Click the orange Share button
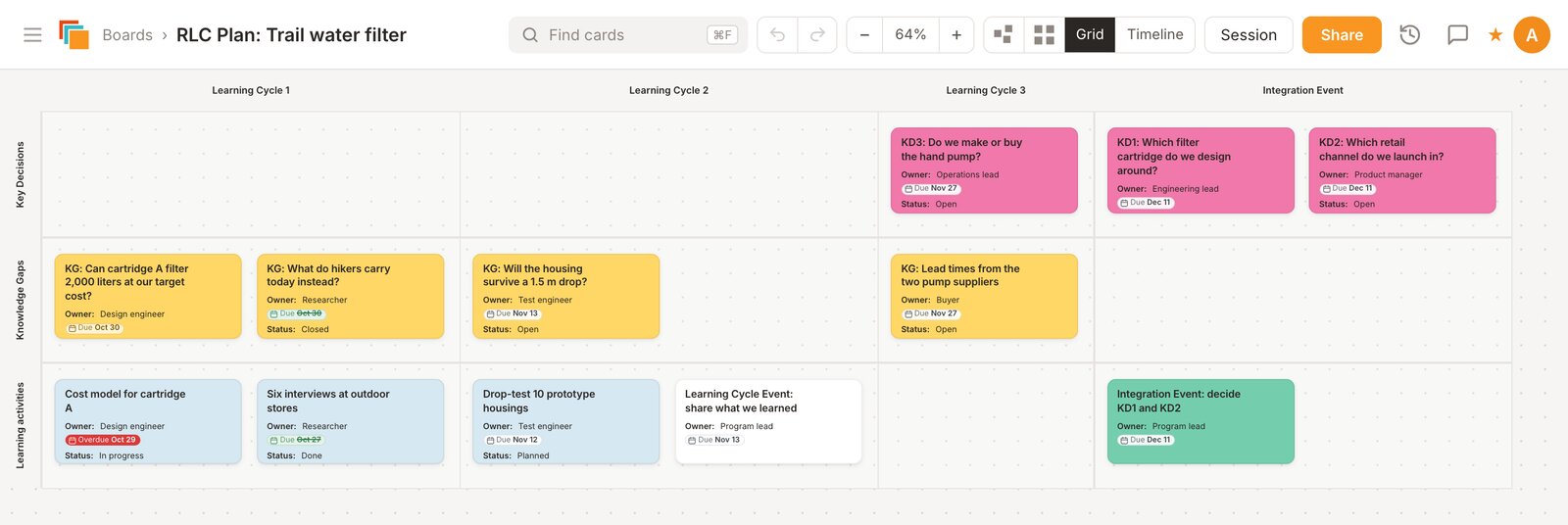 coord(1342,35)
